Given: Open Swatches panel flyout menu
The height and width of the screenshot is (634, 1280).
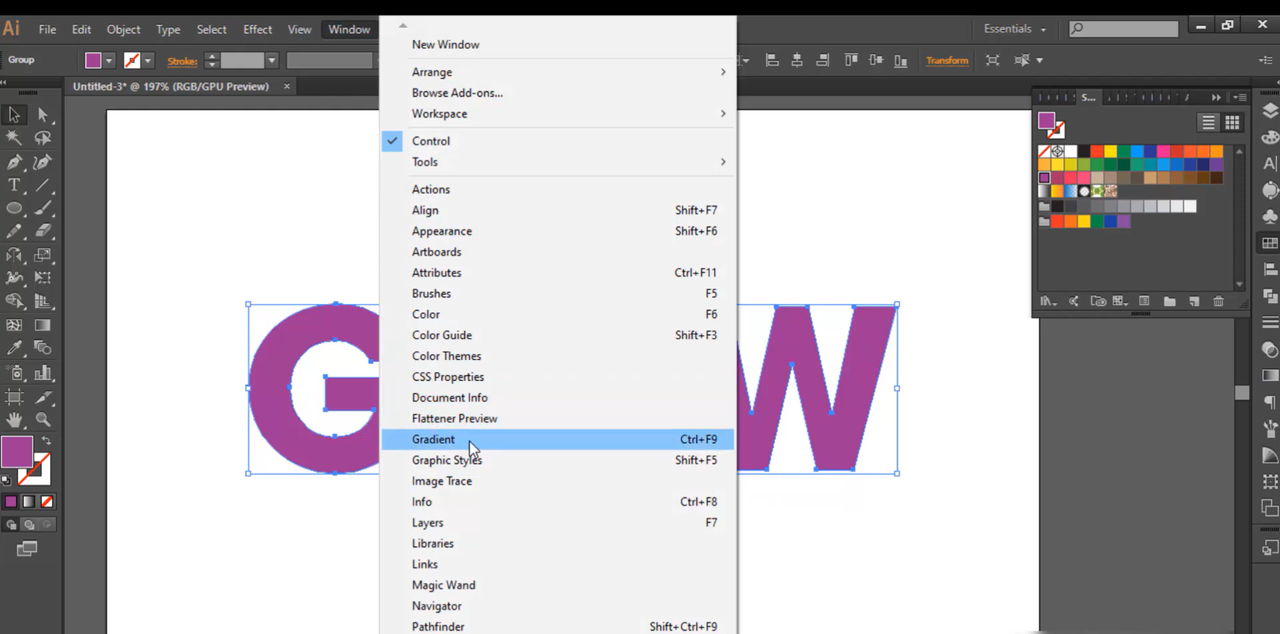Looking at the screenshot, I should click(1240, 97).
